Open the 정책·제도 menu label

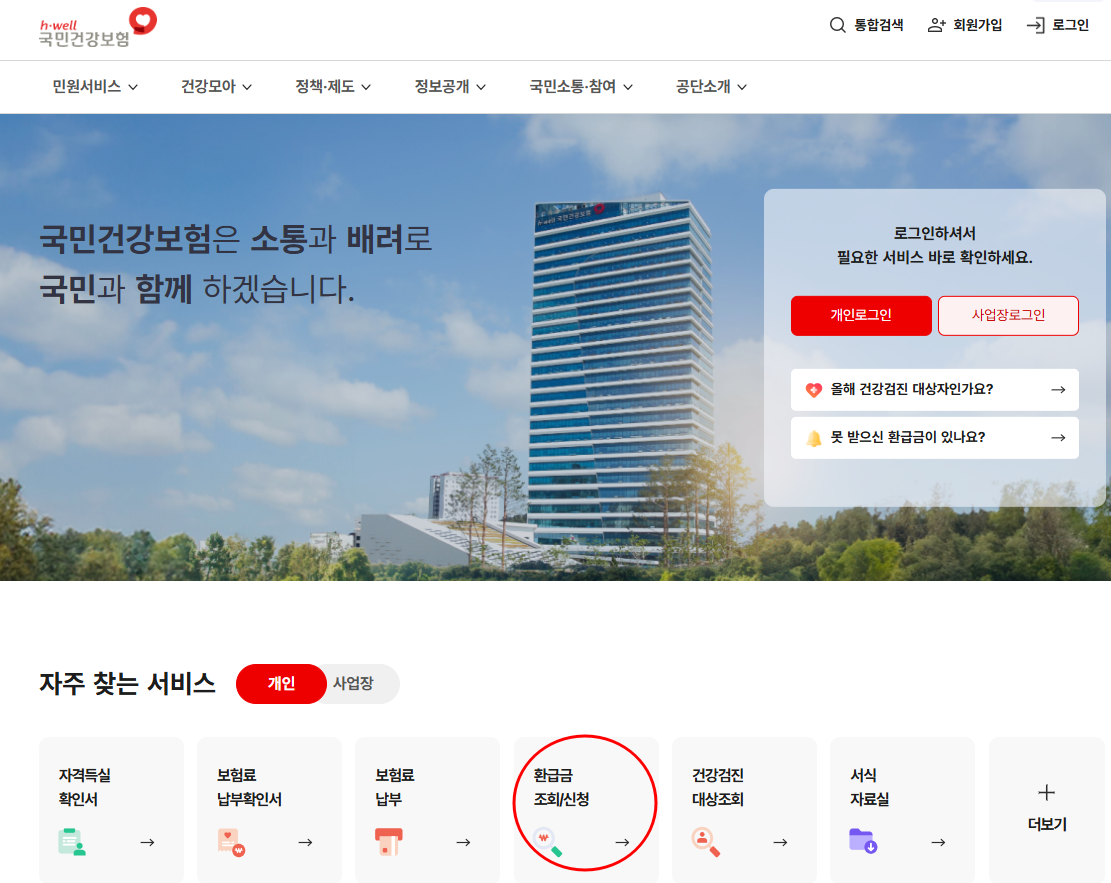pos(325,86)
